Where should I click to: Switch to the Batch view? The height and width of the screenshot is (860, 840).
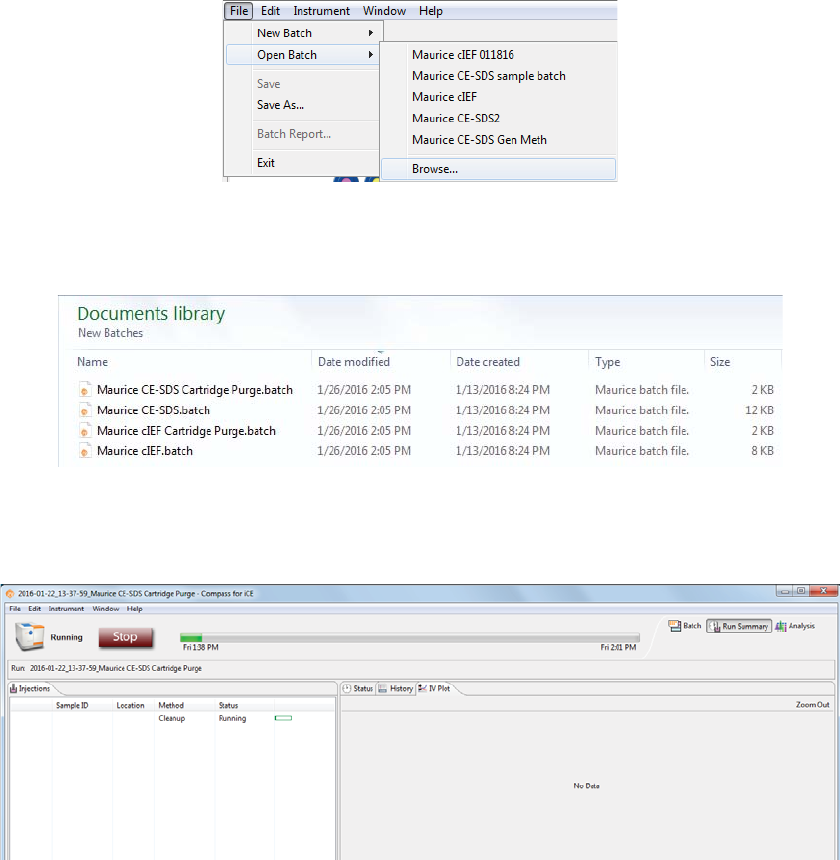685,626
